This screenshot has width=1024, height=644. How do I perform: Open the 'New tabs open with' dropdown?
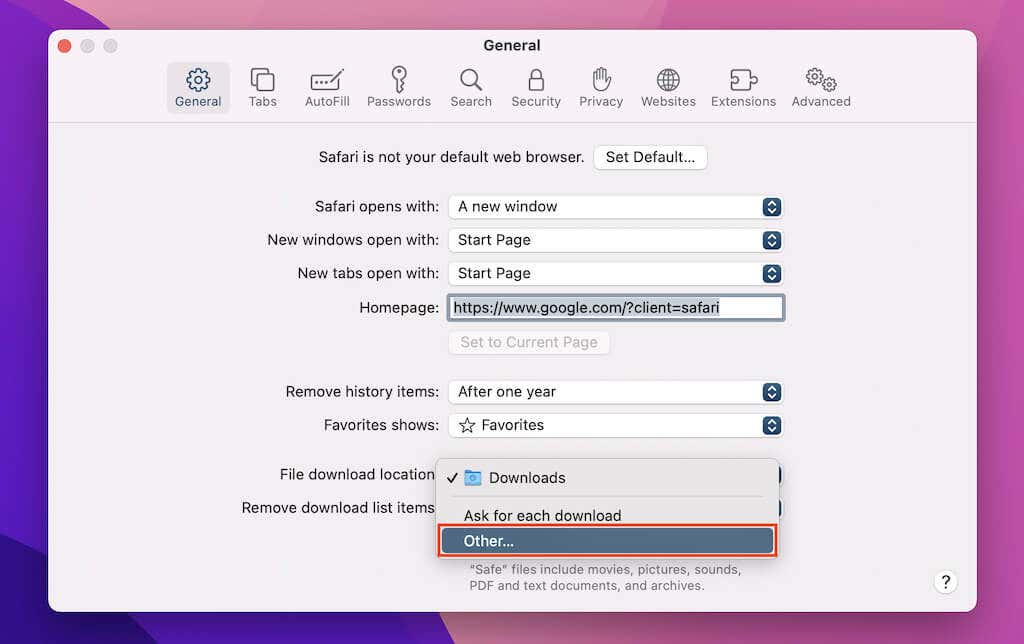615,273
